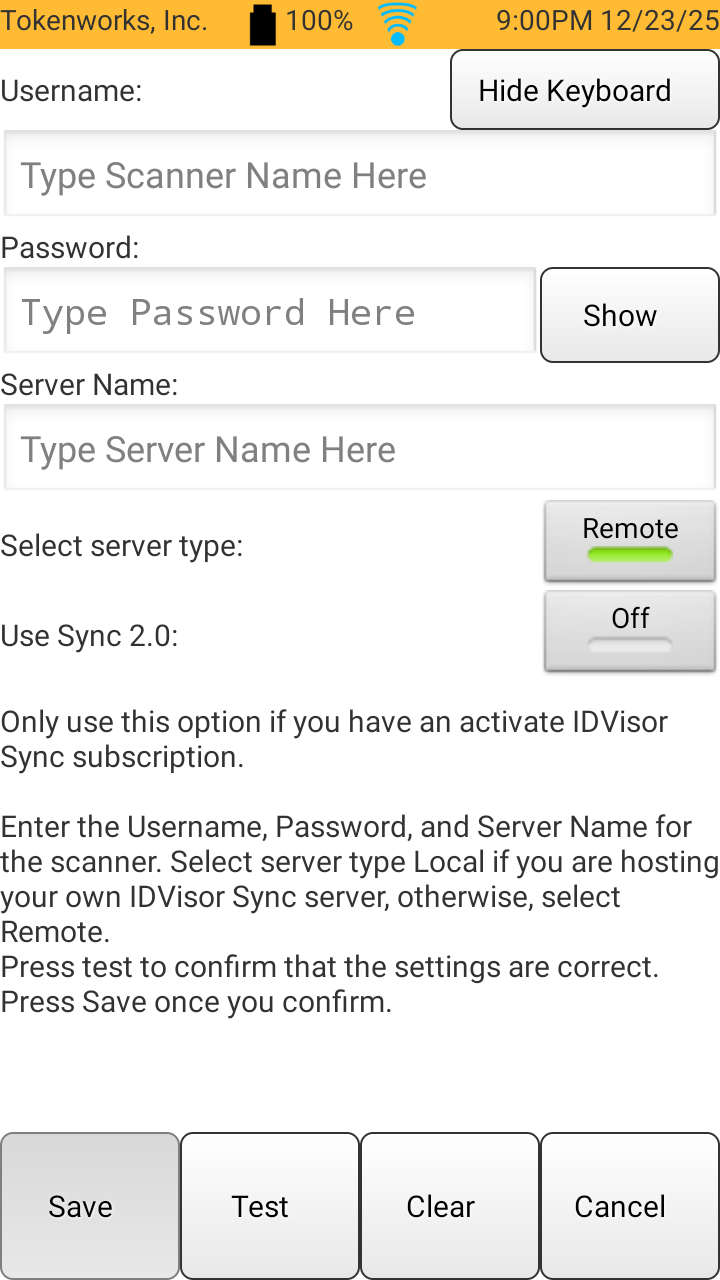The width and height of the screenshot is (720, 1280).
Task: Save the sync settings
Action: point(90,1206)
